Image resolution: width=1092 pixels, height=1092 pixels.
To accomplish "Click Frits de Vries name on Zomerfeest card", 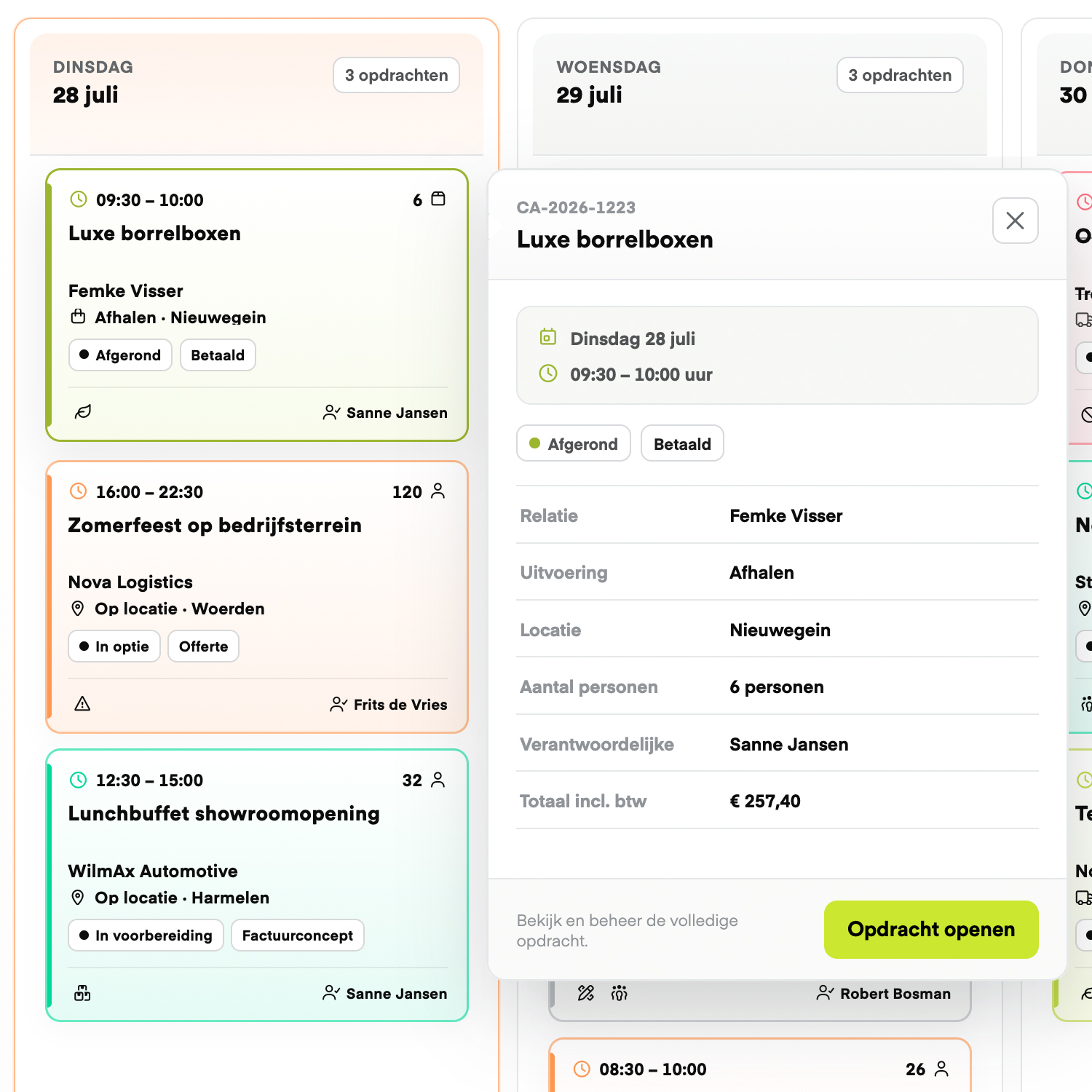I will pyautogui.click(x=400, y=705).
